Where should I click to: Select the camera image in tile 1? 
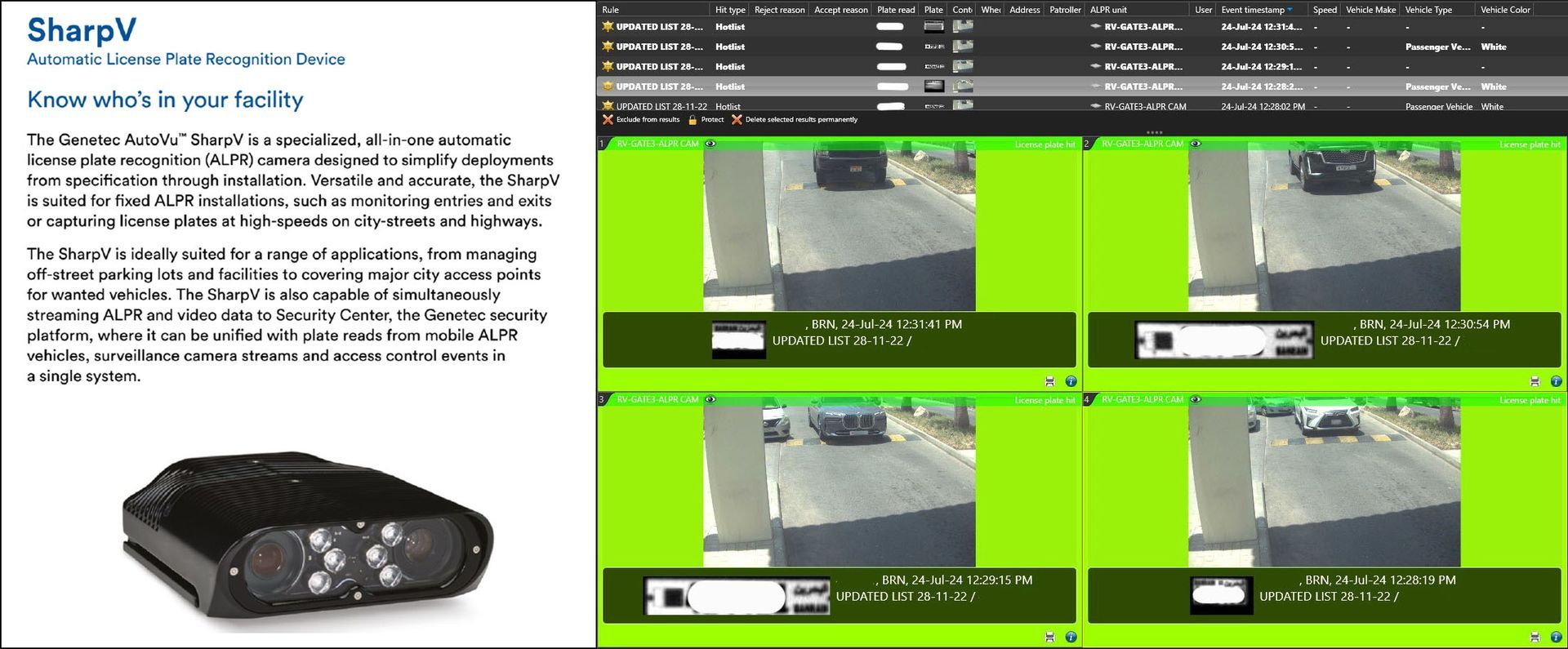tap(840, 227)
